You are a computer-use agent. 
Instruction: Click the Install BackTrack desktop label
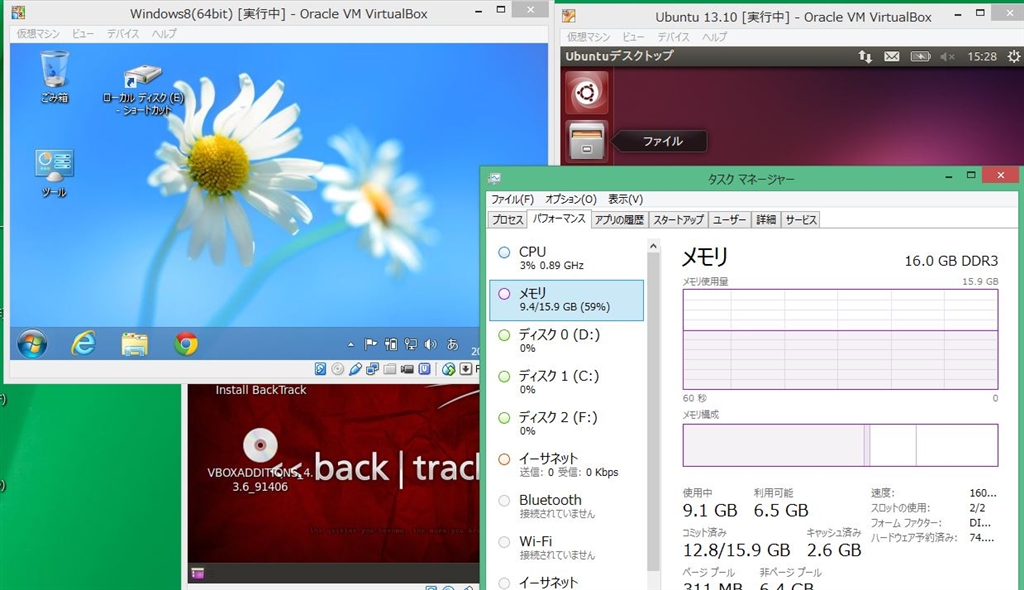(x=261, y=390)
